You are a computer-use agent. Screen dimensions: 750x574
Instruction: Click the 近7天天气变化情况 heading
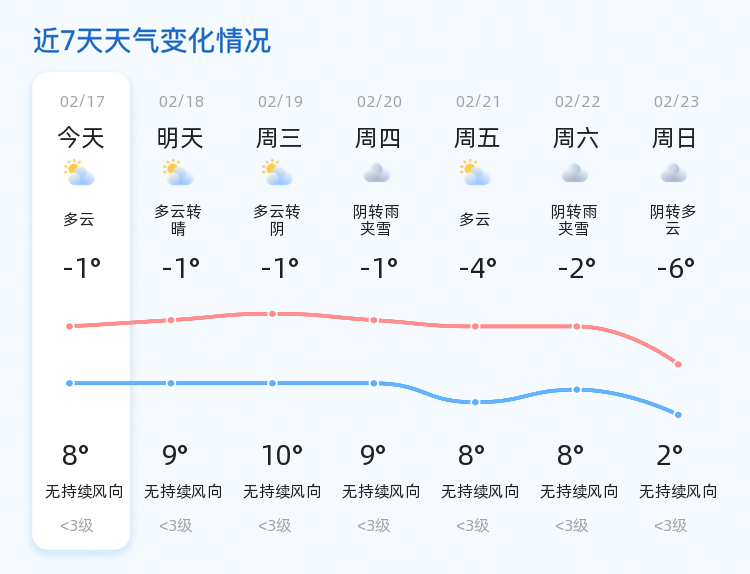152,41
